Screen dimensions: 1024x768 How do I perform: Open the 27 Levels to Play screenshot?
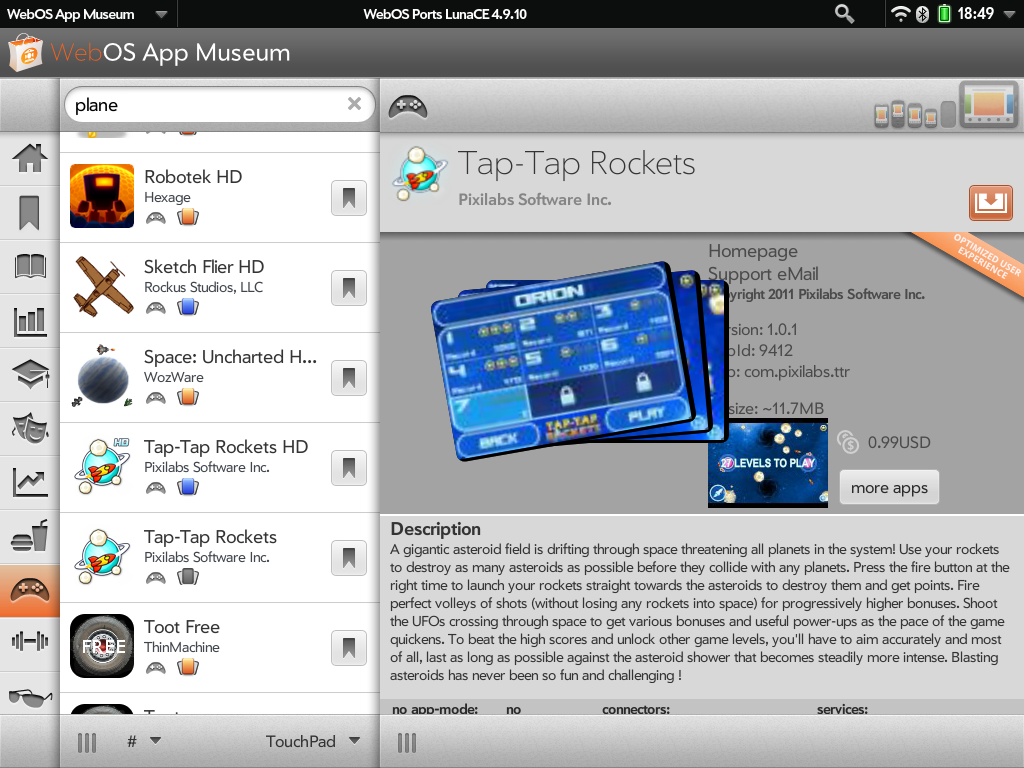coord(767,464)
